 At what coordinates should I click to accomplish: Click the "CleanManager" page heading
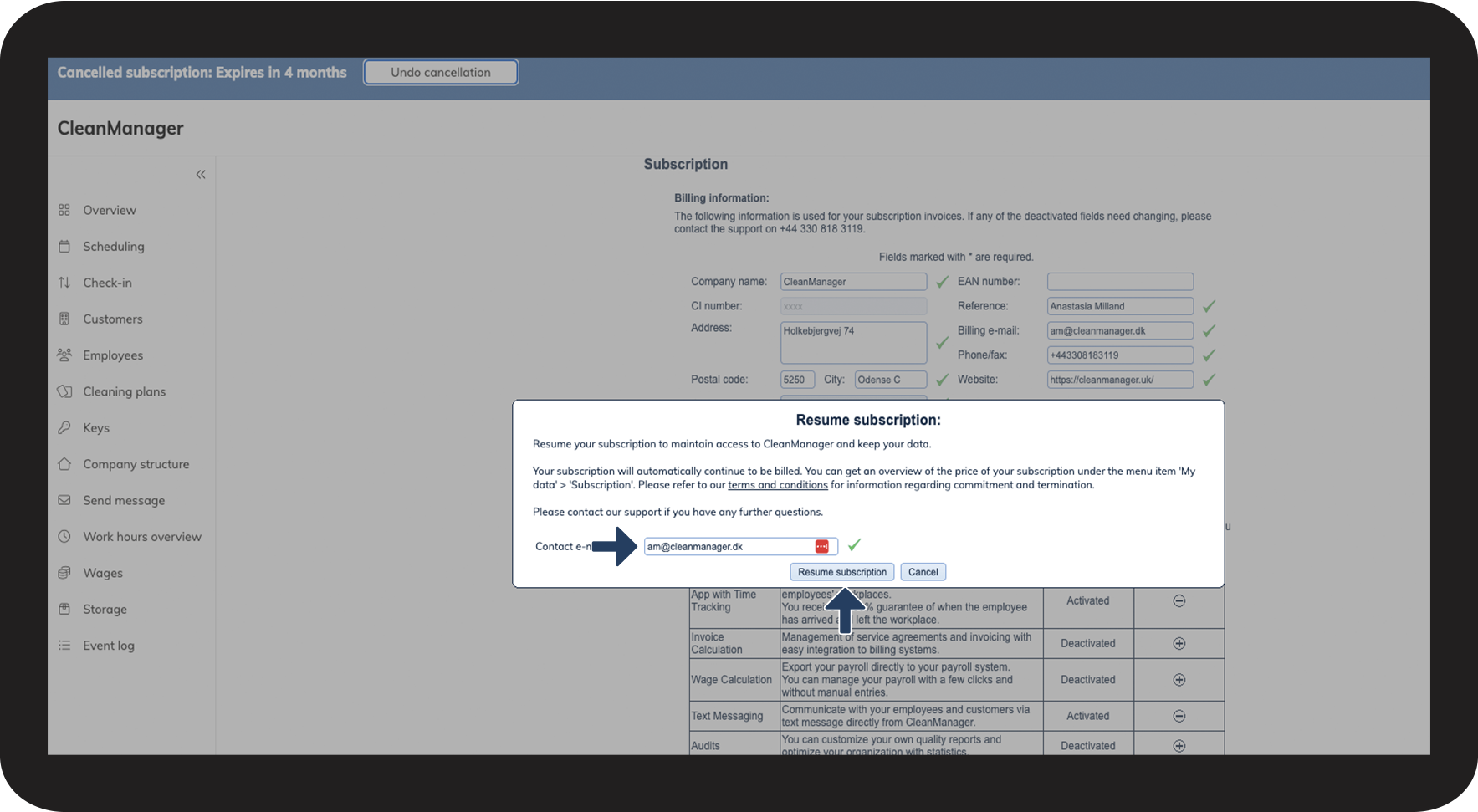coord(120,128)
